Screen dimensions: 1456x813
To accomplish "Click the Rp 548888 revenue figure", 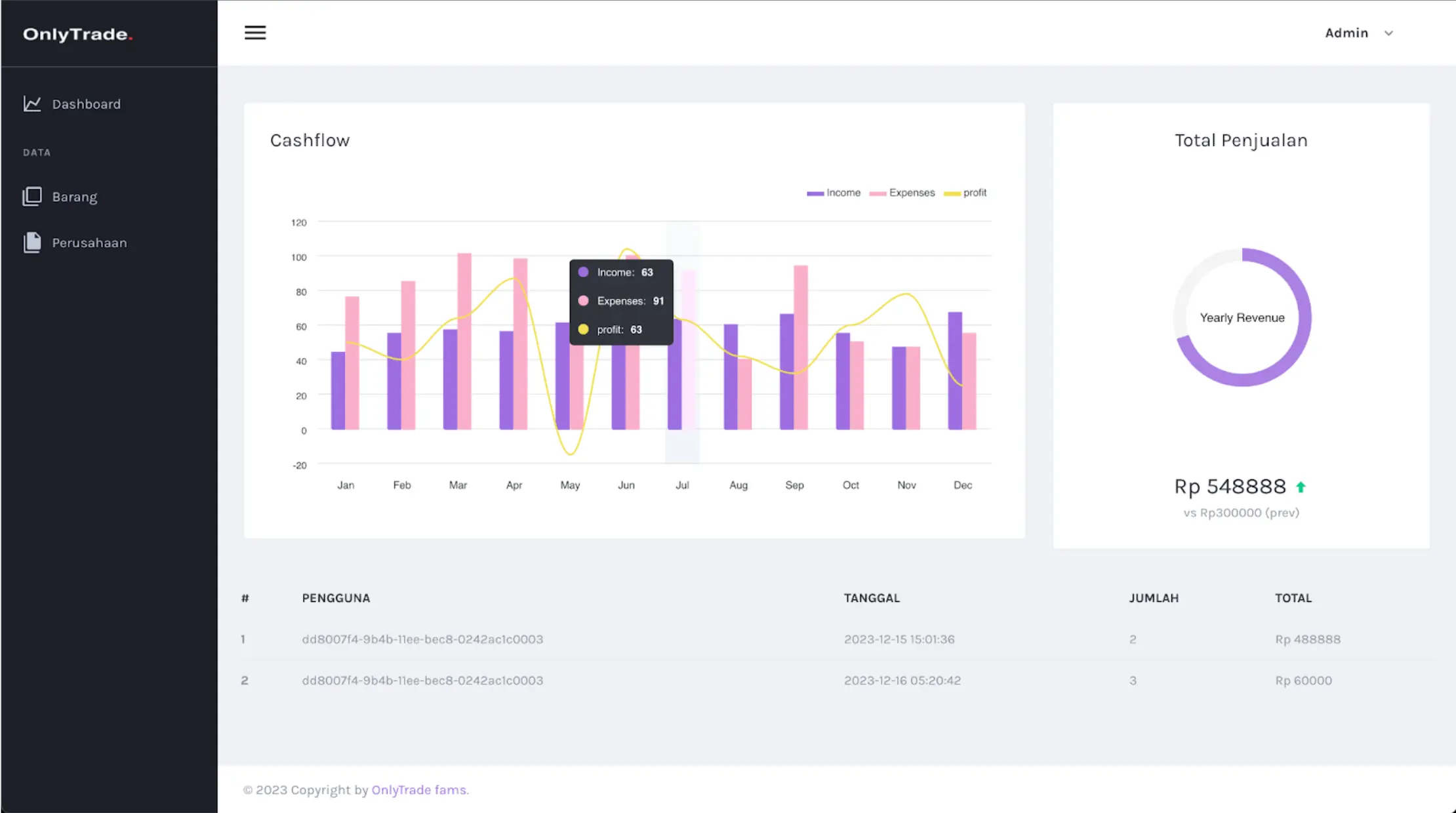I will click(1230, 486).
